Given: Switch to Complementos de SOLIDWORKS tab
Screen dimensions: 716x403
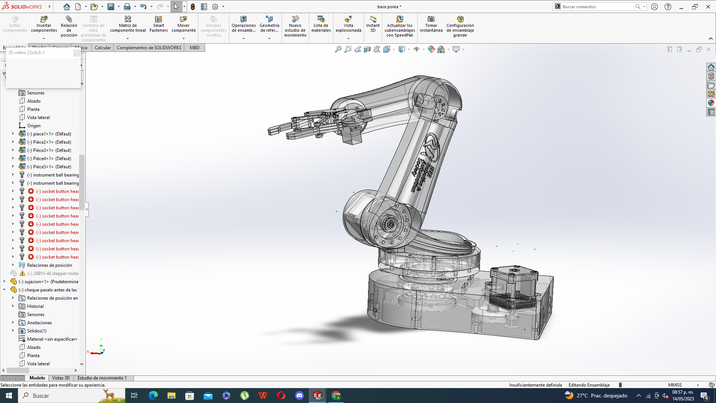Looking at the screenshot, I should (148, 47).
